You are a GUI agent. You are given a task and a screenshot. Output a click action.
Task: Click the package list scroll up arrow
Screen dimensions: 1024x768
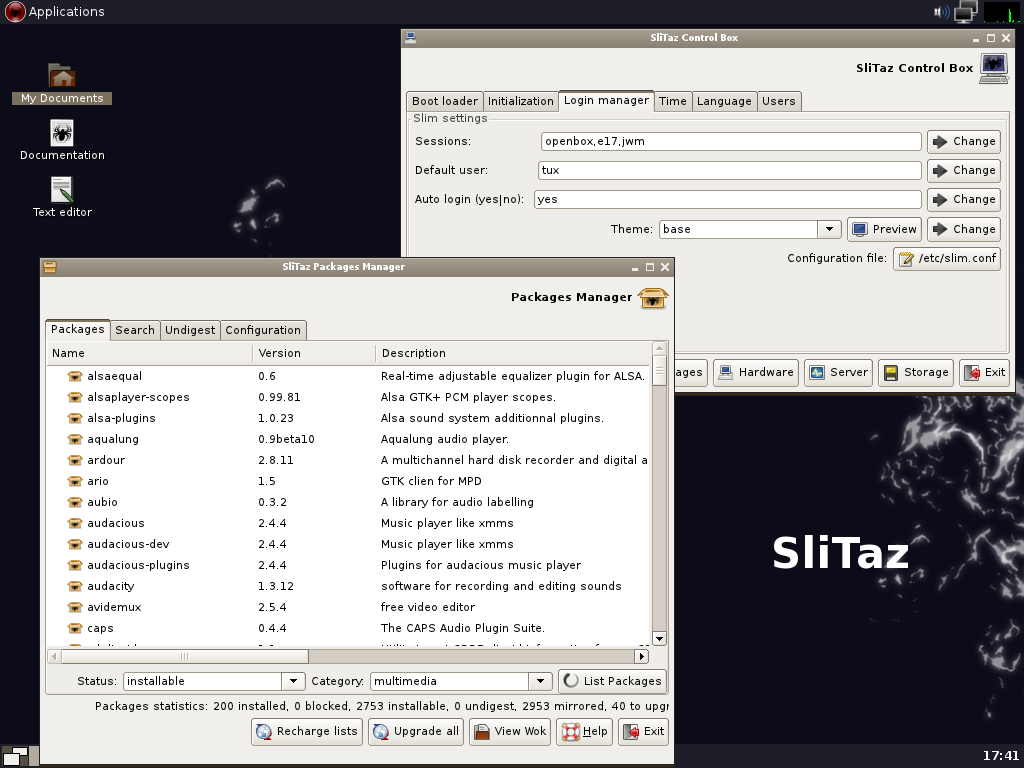[x=659, y=347]
